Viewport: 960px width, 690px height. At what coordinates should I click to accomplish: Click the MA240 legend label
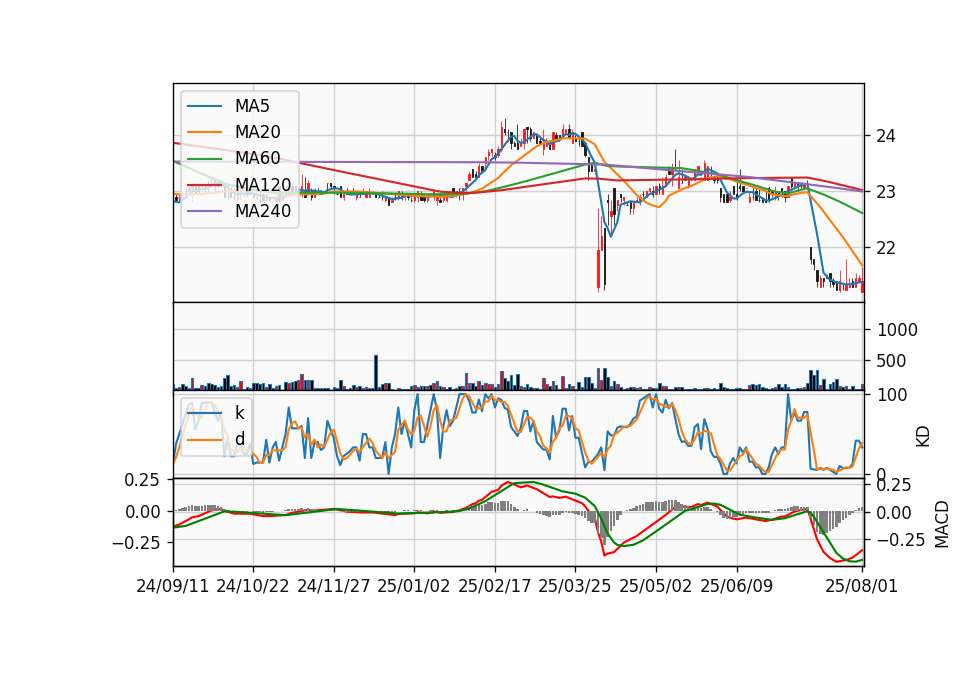pyautogui.click(x=263, y=211)
